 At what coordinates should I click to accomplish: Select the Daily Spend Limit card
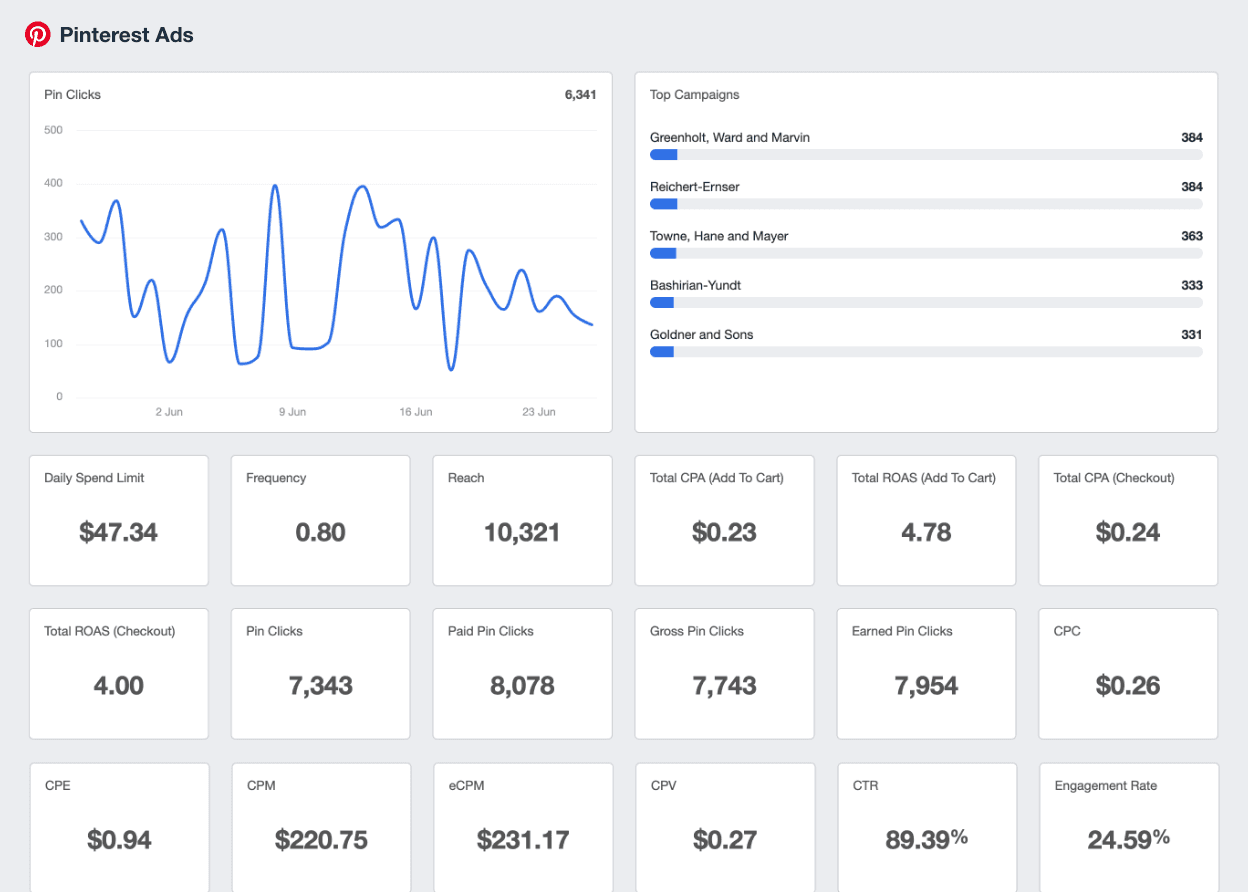(x=118, y=520)
